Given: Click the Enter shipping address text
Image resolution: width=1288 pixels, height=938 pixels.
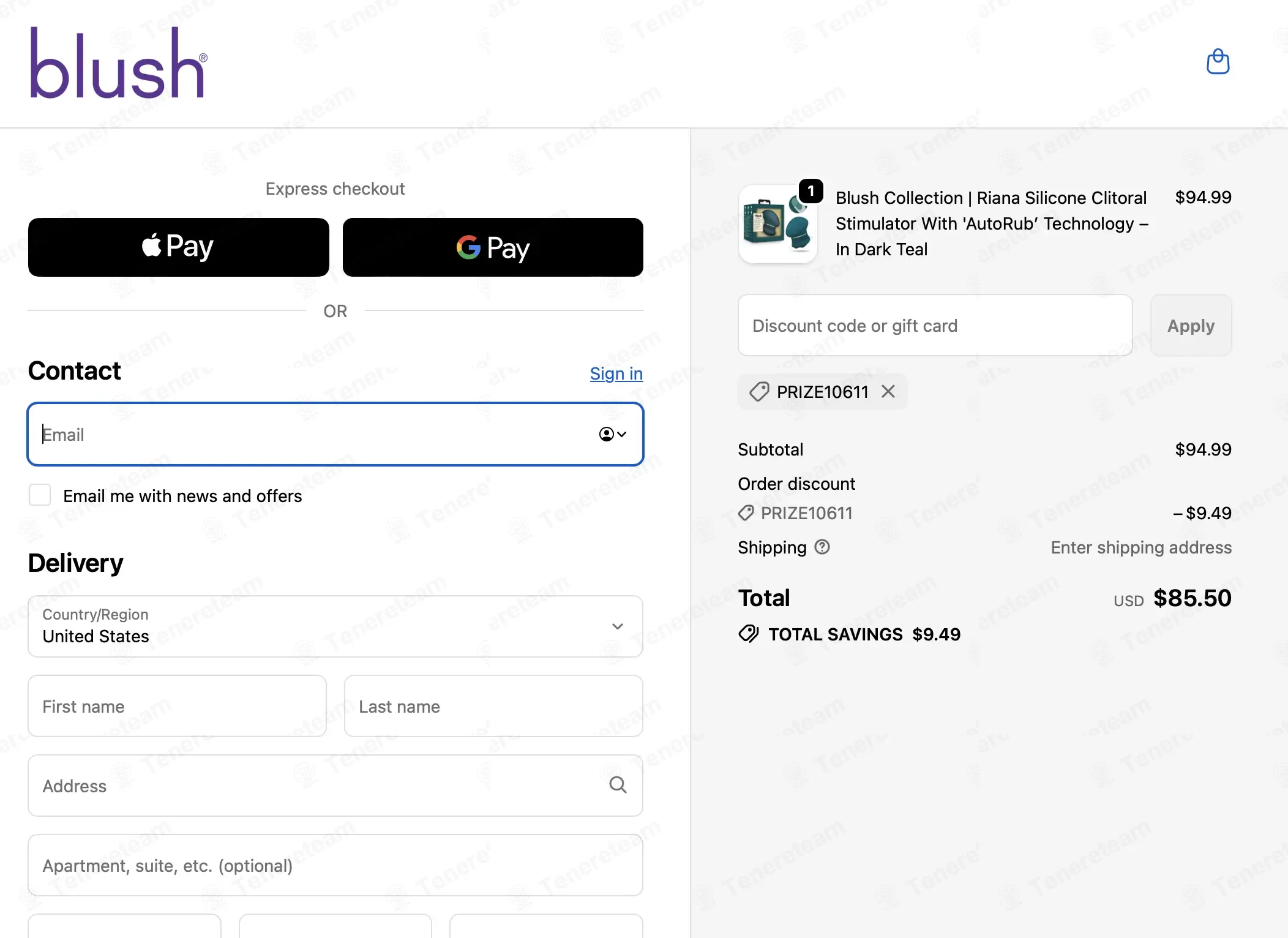Looking at the screenshot, I should [1141, 547].
